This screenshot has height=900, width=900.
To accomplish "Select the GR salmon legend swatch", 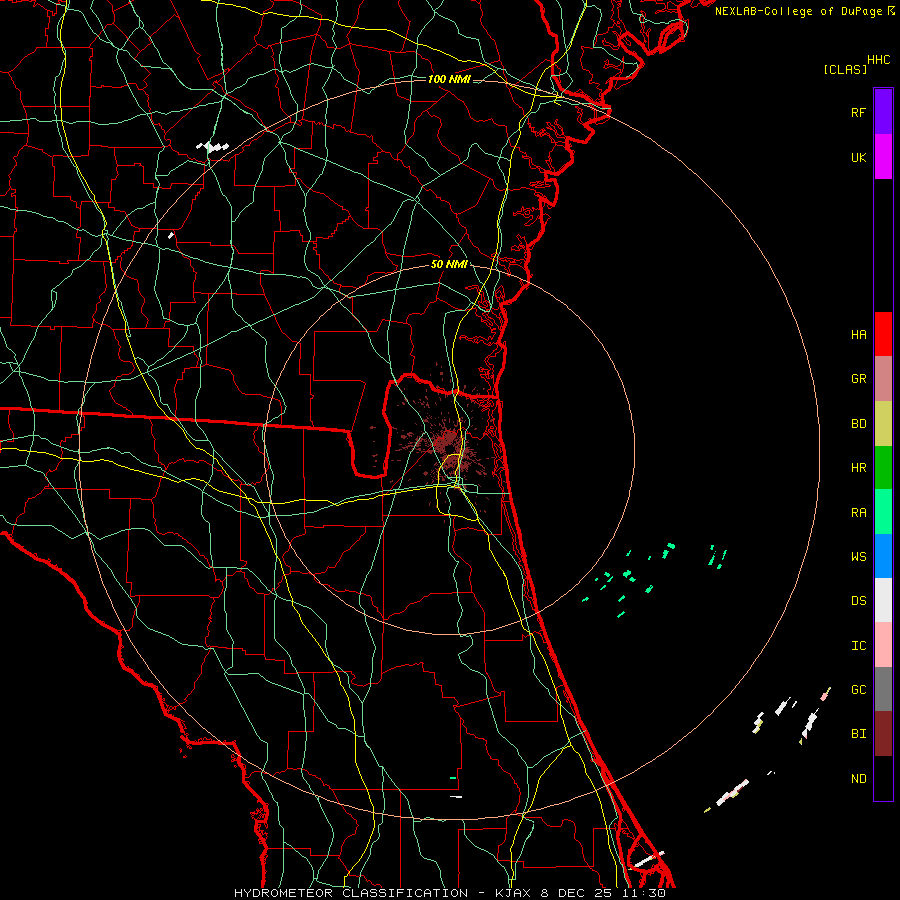I will point(883,379).
